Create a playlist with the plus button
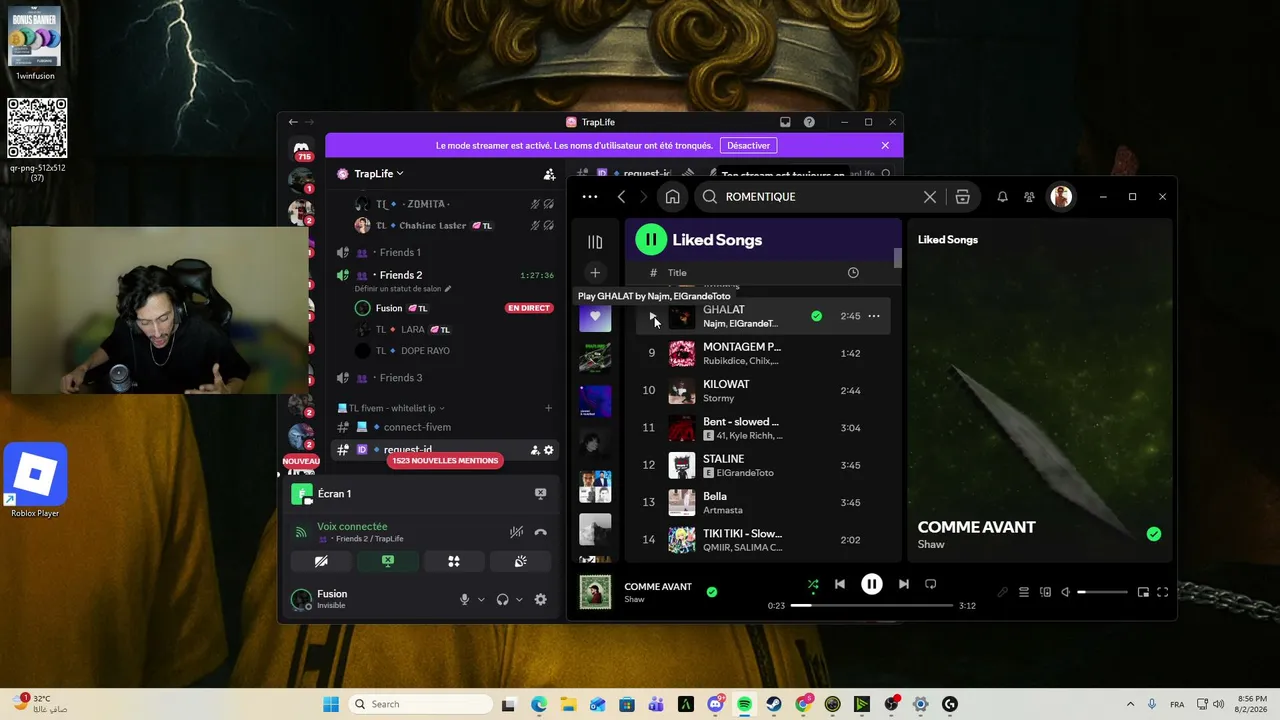This screenshot has width=1280, height=720. (x=595, y=273)
